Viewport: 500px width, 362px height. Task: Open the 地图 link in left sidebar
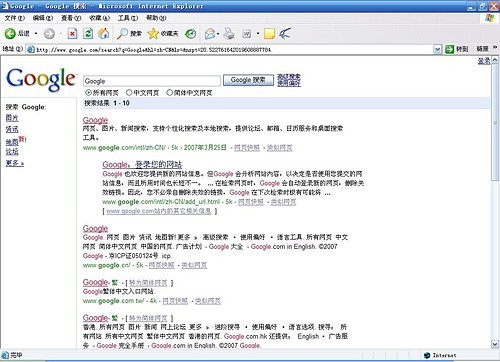click(12, 142)
